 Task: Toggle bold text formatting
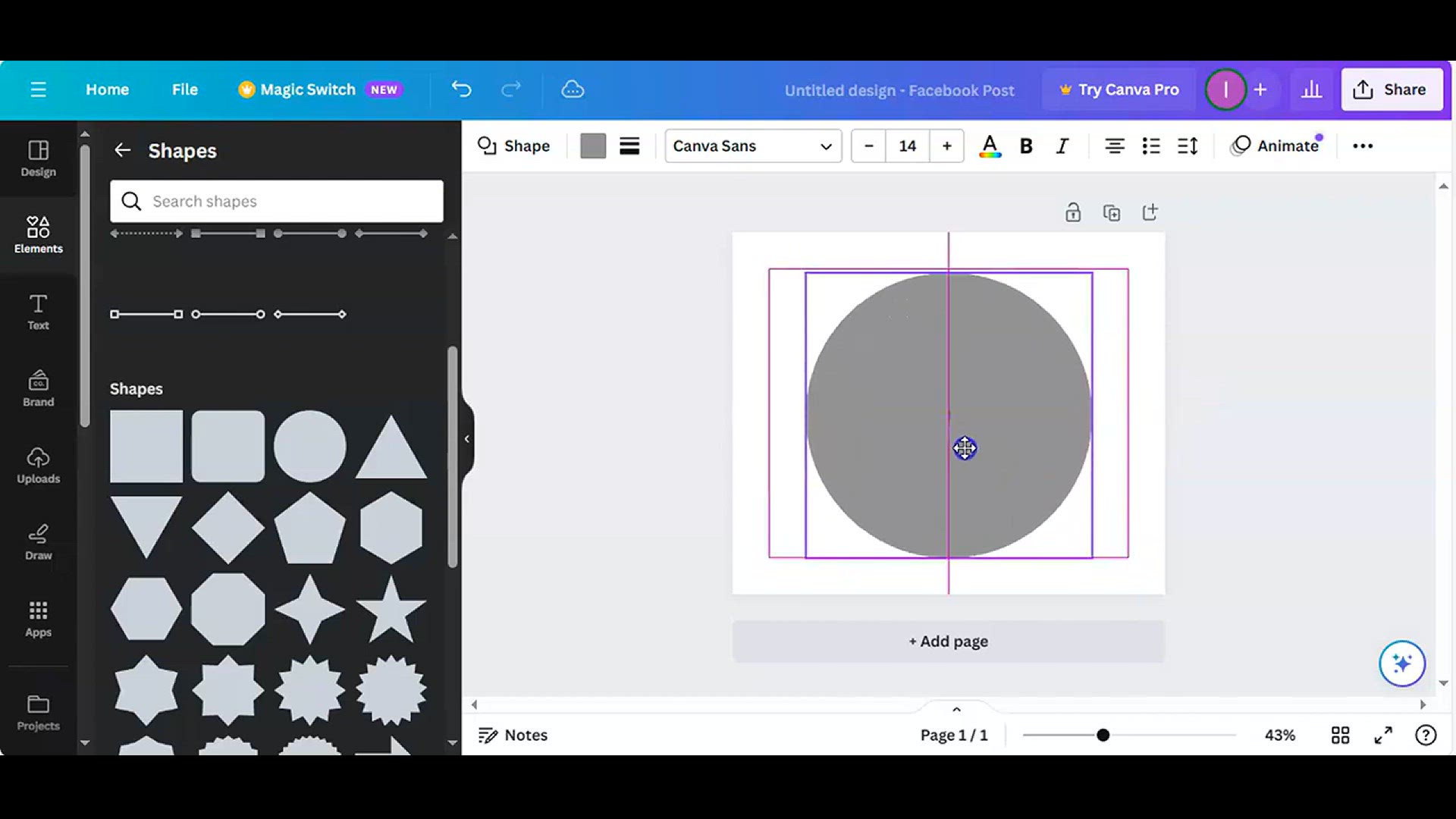pos(1026,146)
